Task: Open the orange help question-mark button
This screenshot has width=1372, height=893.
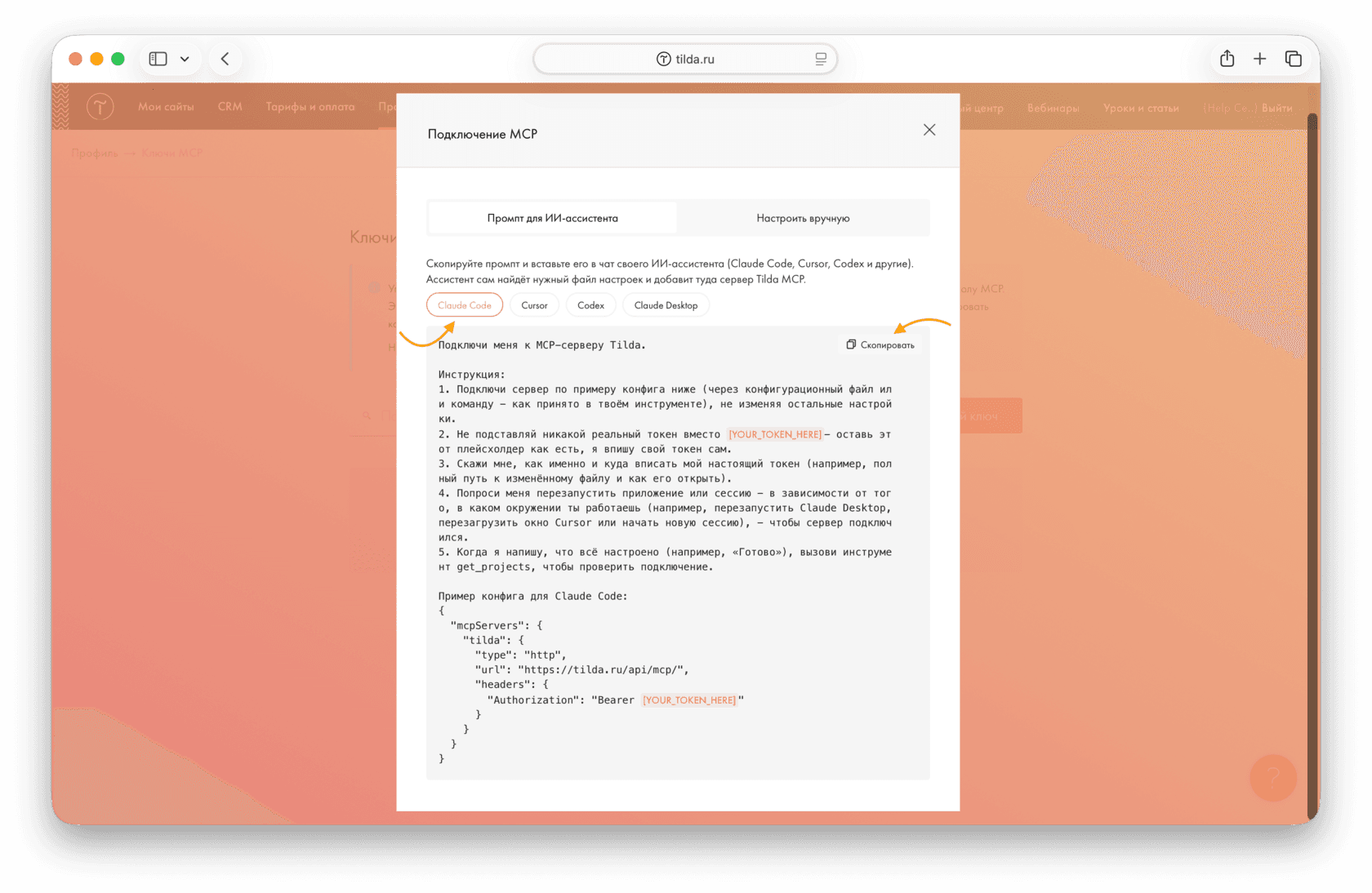Action: pyautogui.click(x=1272, y=777)
